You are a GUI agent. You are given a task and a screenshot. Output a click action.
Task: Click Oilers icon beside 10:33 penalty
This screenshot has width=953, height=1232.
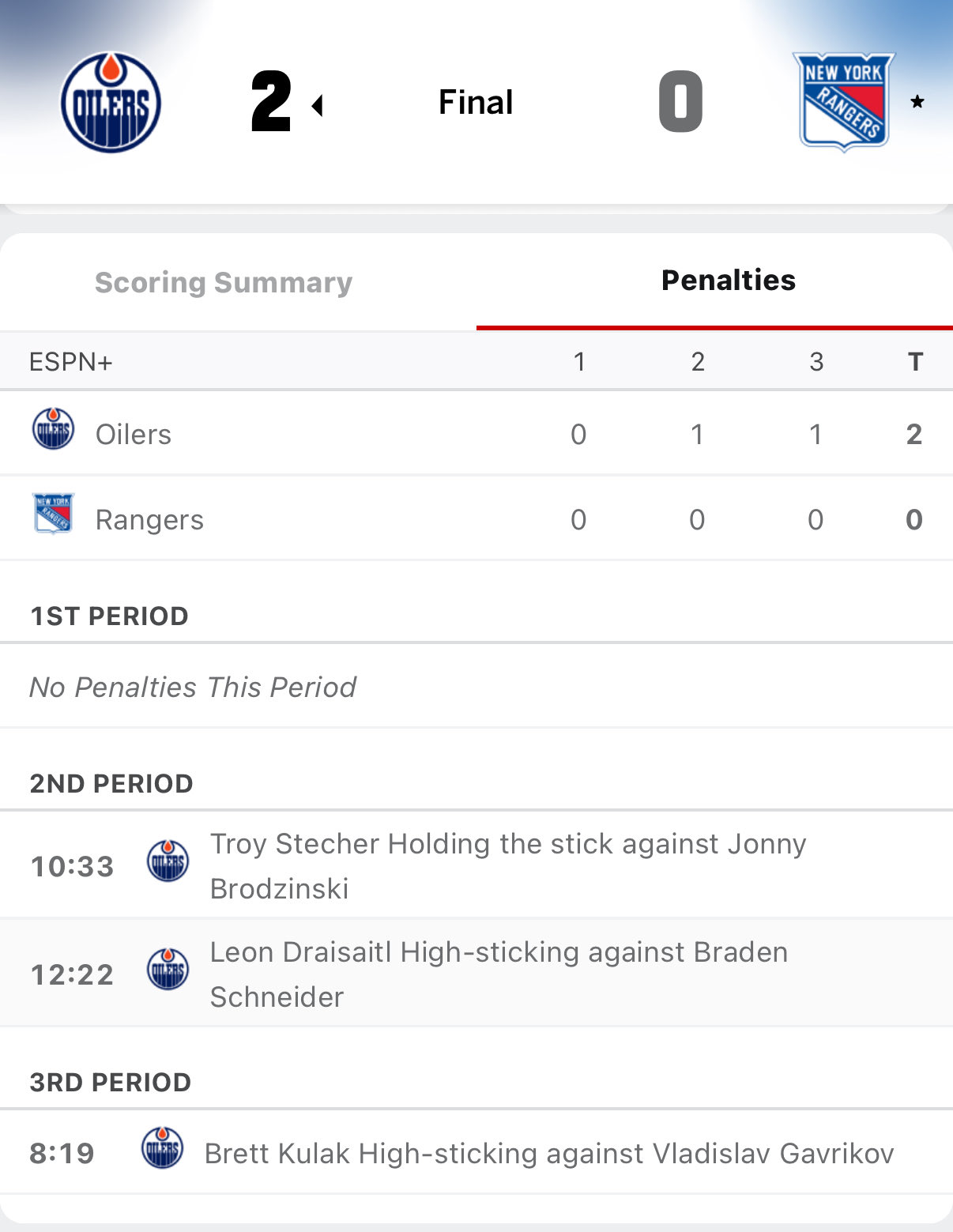point(168,861)
